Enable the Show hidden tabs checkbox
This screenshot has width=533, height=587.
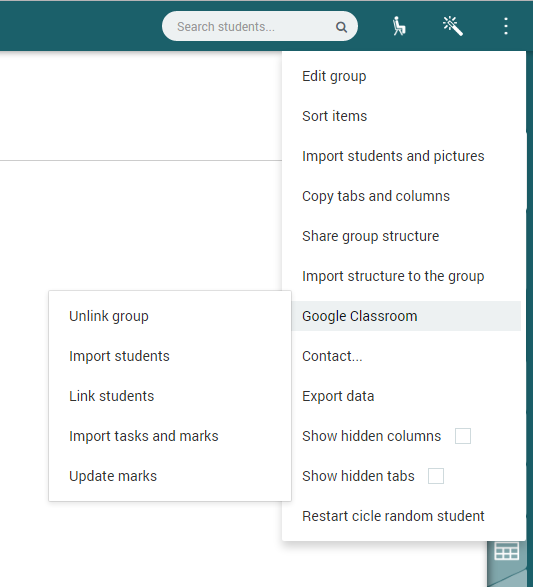[436, 476]
